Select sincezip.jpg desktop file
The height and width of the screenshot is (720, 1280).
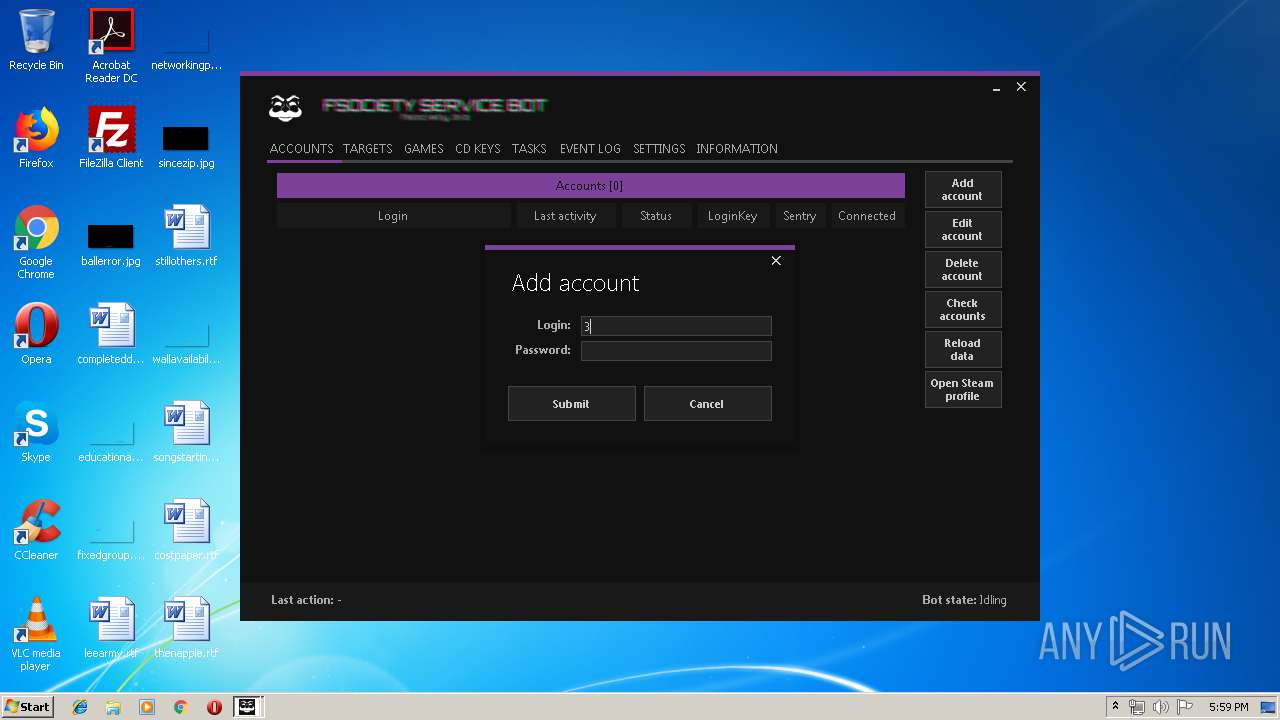click(x=186, y=146)
